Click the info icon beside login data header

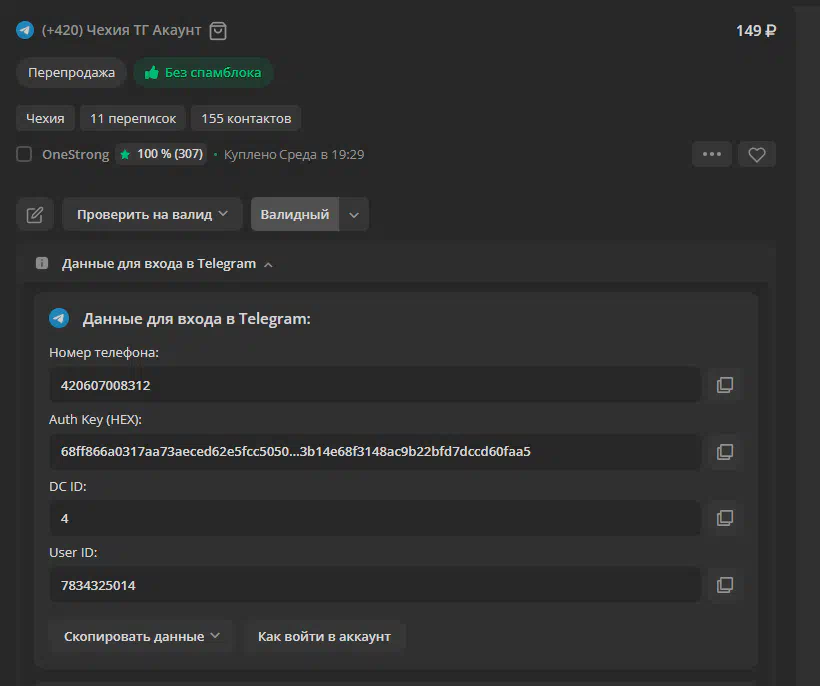42,263
